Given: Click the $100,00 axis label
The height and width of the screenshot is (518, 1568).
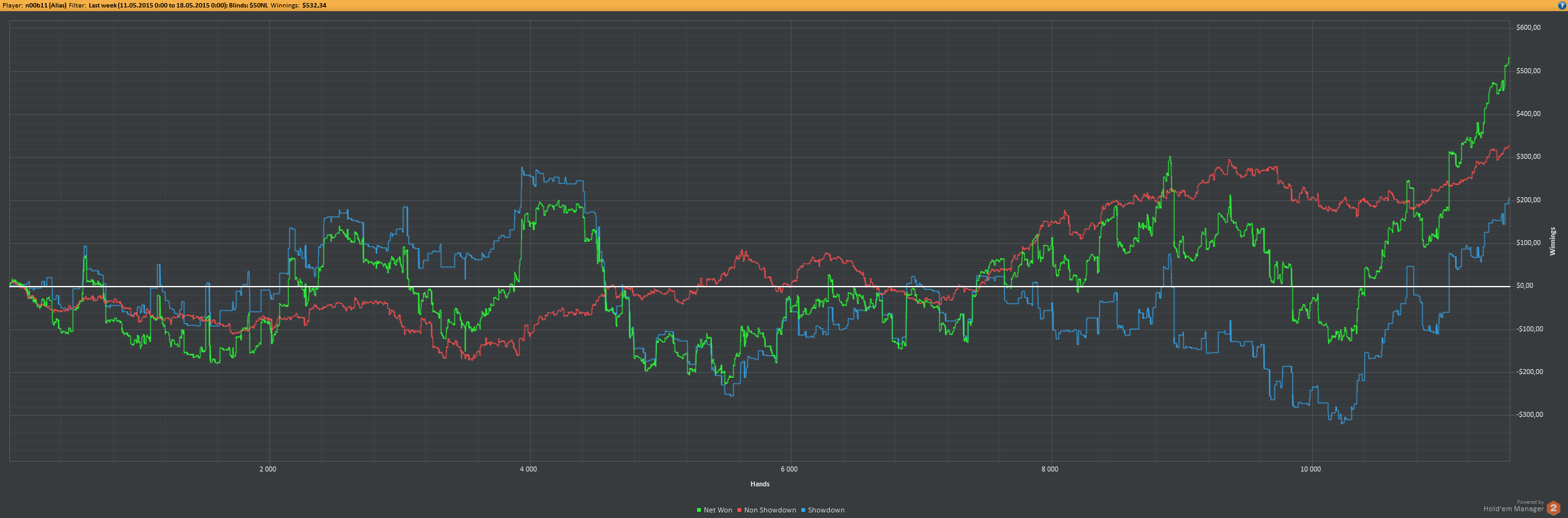Looking at the screenshot, I should (x=1528, y=243).
